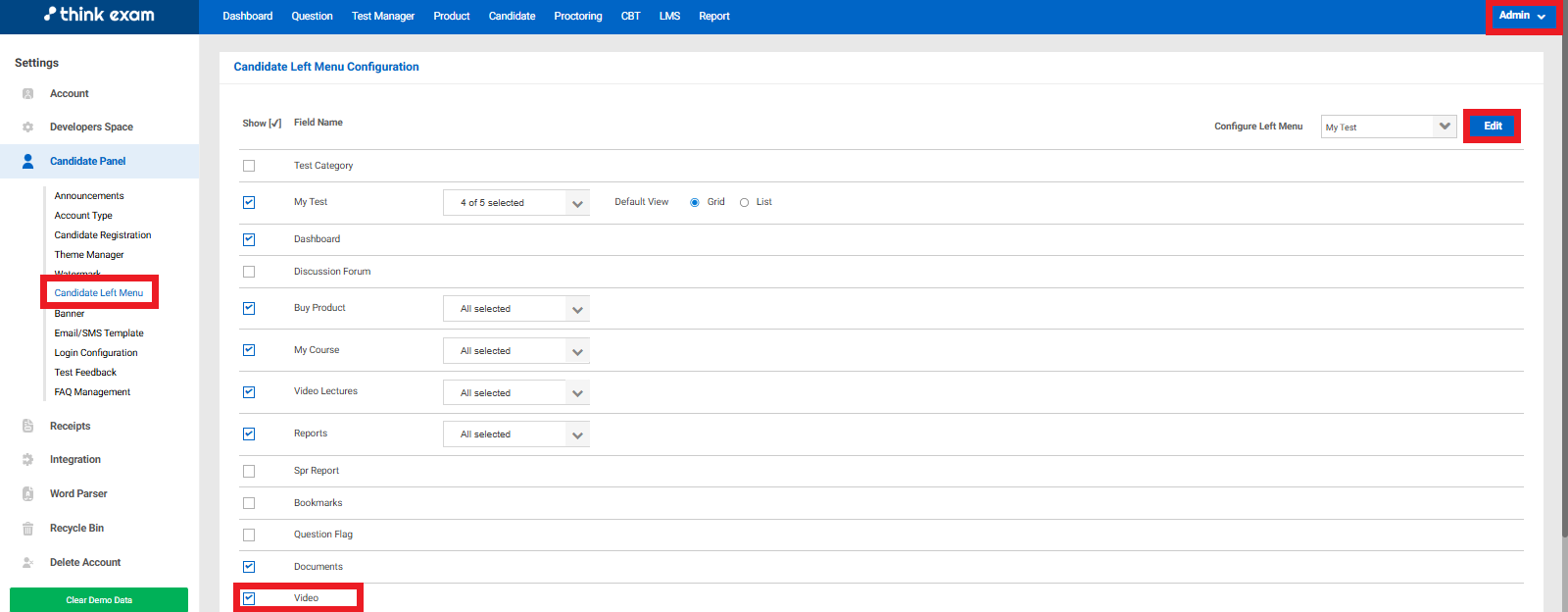1568x612 pixels.
Task: Click the Integration gear icon
Action: (27, 460)
